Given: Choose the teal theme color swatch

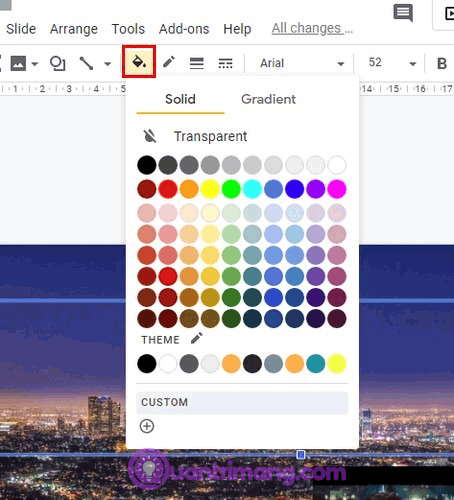Looking at the screenshot, I should click(x=316, y=363).
